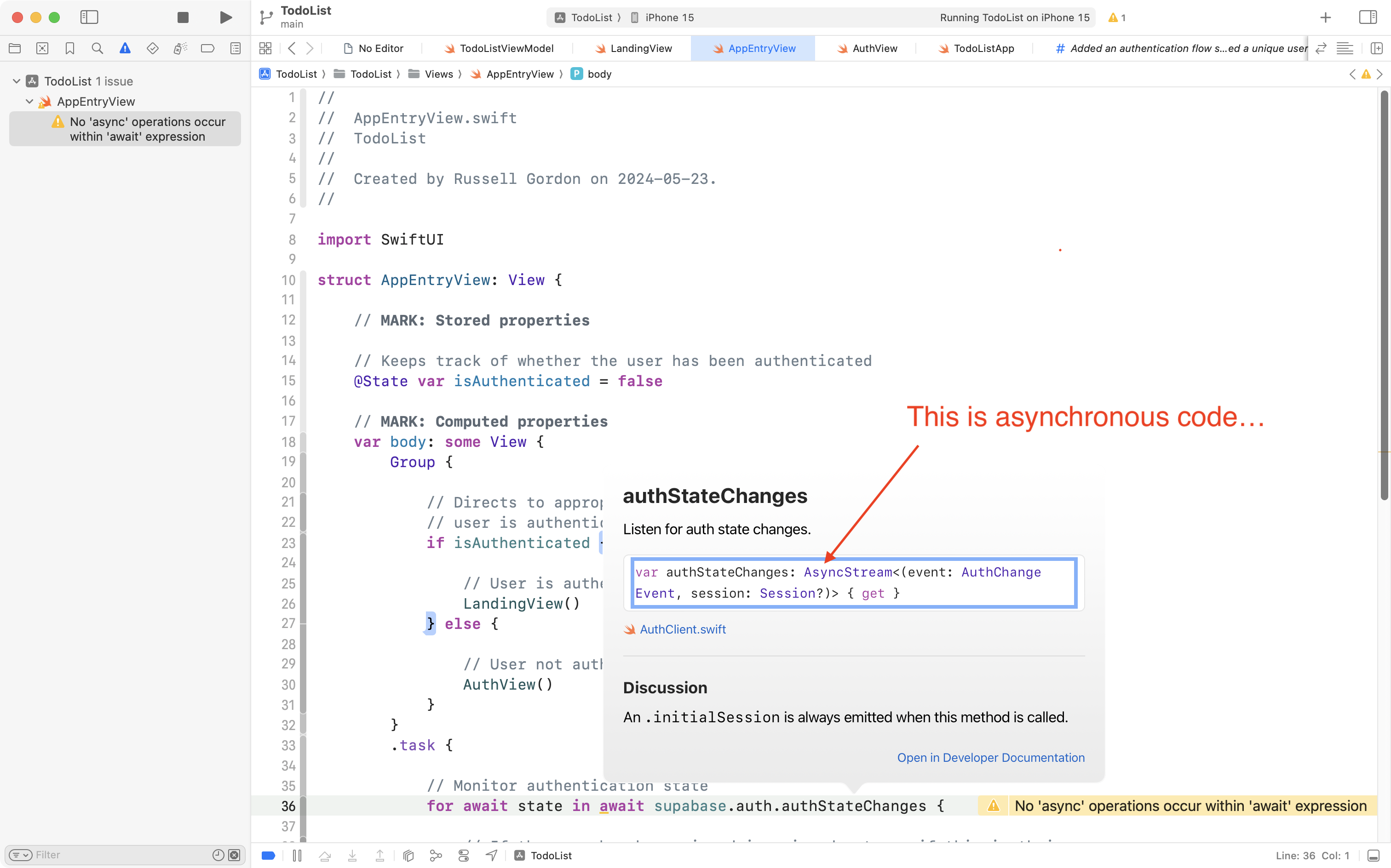
Task: Open the Bookmarks navigator
Action: [70, 48]
